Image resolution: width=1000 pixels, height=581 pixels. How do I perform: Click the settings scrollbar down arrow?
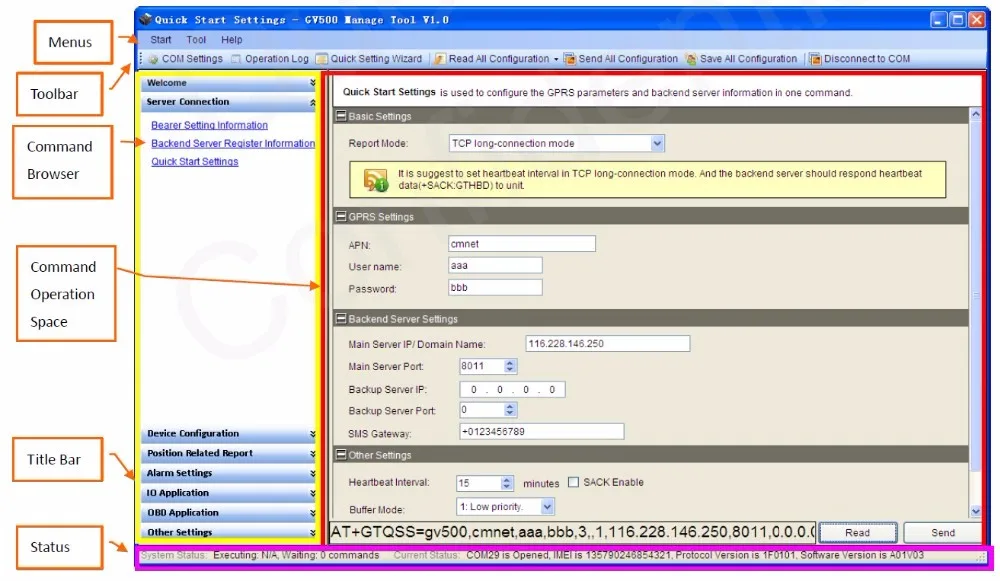975,511
